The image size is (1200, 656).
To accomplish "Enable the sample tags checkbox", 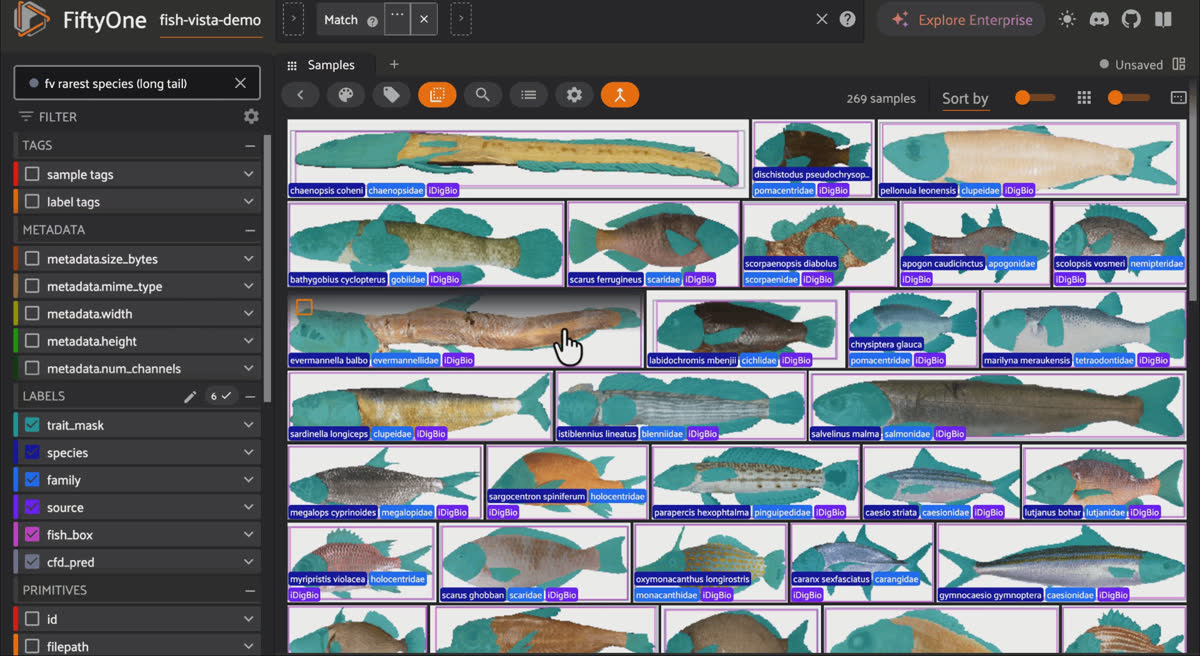I will pos(33,174).
